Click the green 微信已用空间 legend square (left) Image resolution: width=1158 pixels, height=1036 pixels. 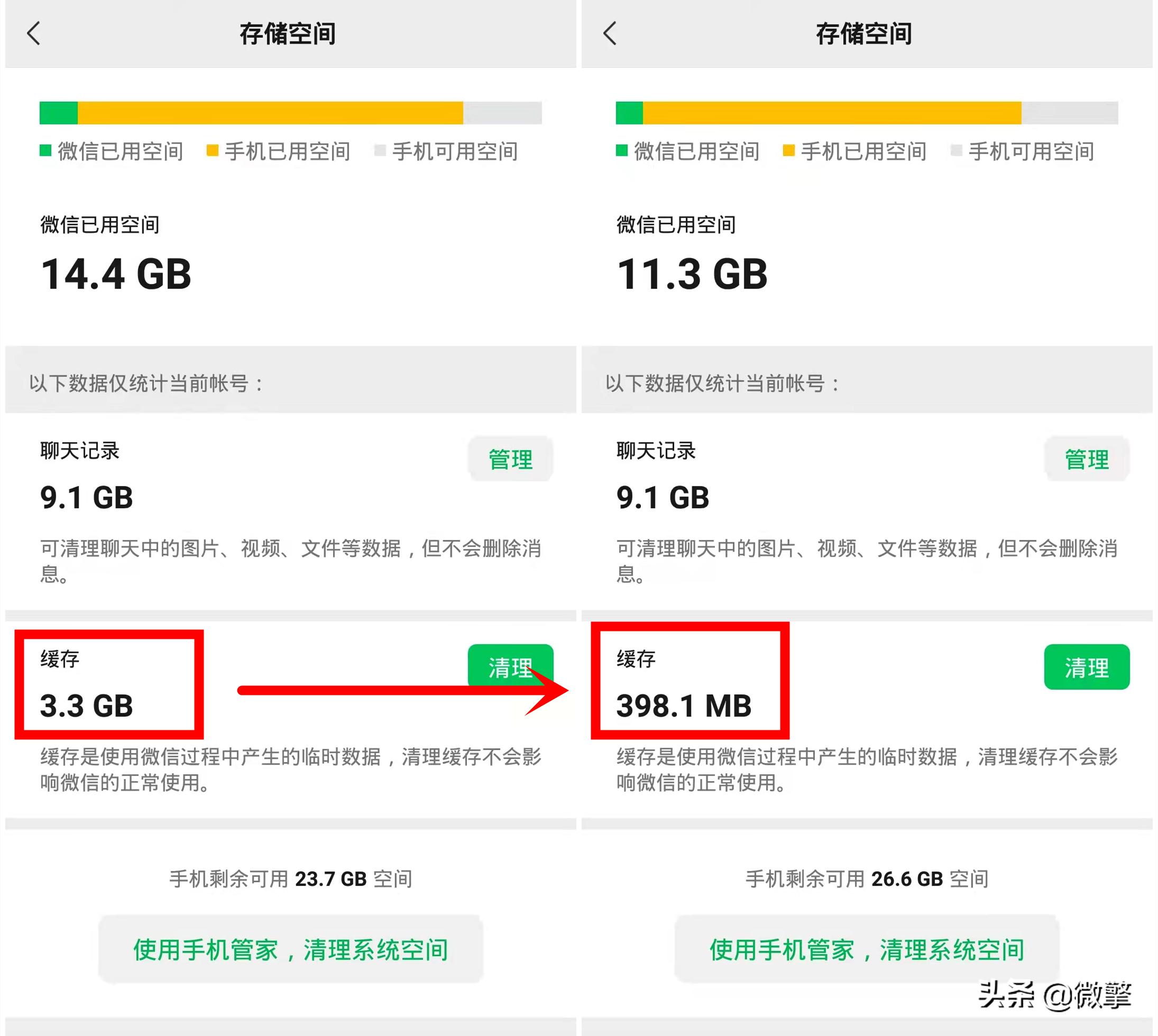(x=44, y=151)
